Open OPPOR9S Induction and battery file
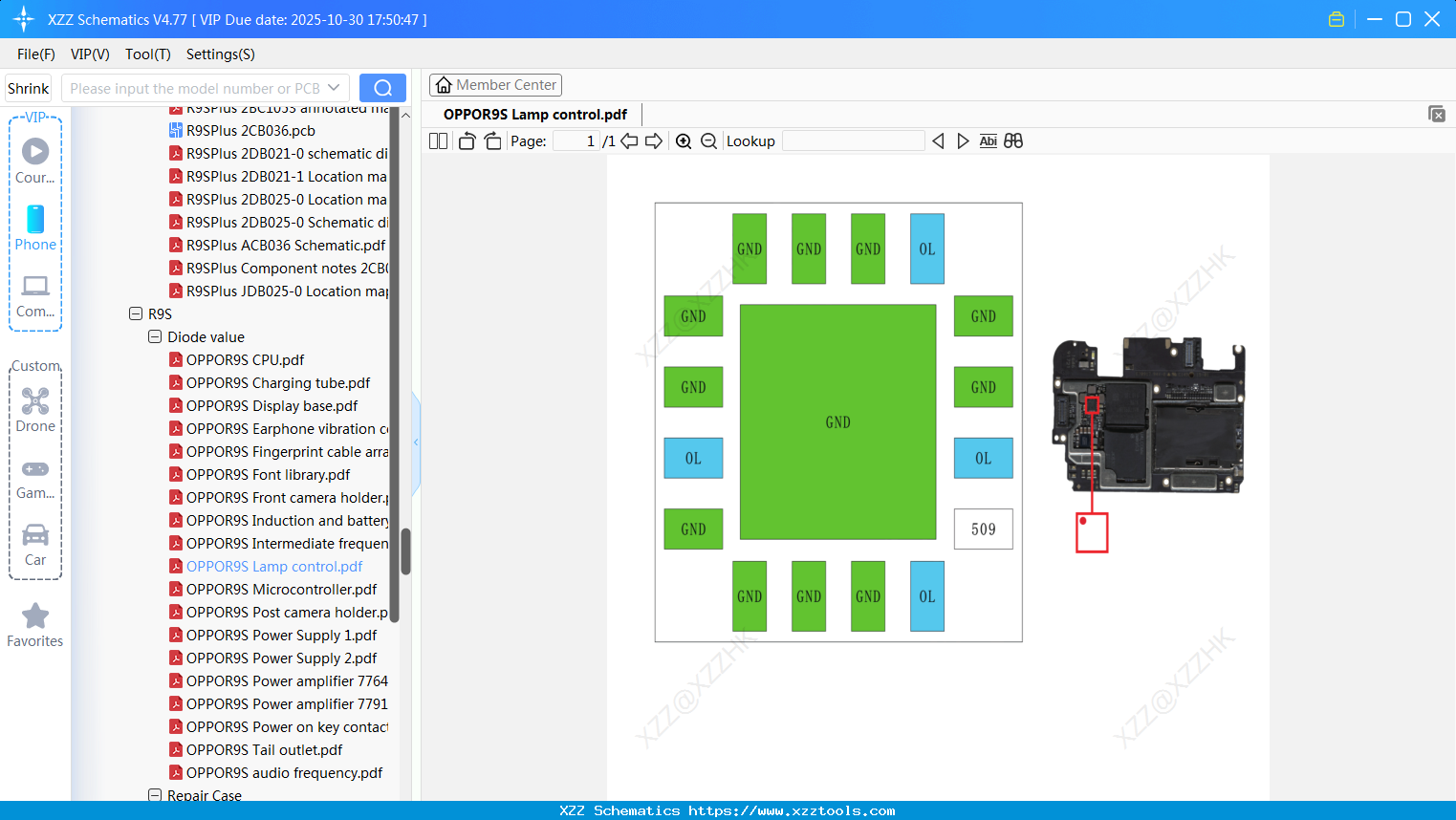This screenshot has width=1456, height=820. 278,521
